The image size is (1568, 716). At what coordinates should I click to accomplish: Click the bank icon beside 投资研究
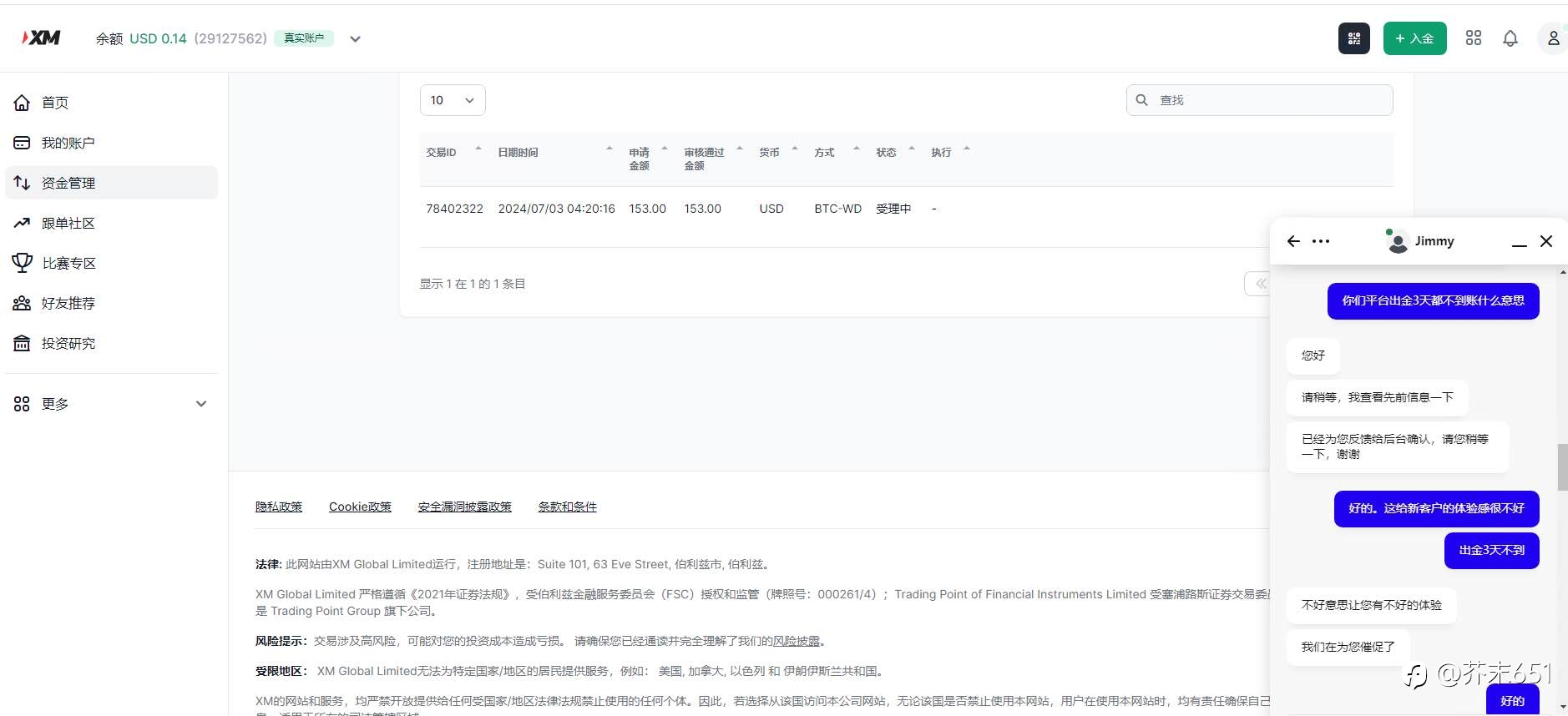23,343
